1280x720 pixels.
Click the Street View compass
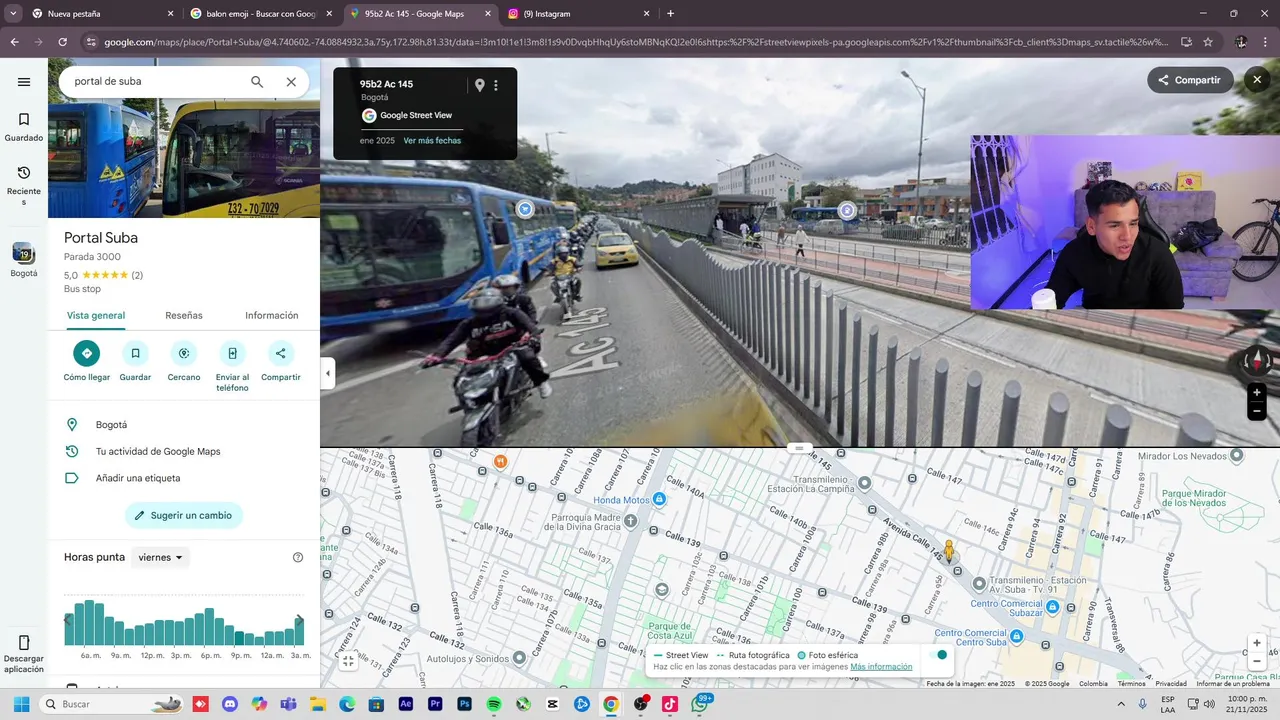point(1257,361)
